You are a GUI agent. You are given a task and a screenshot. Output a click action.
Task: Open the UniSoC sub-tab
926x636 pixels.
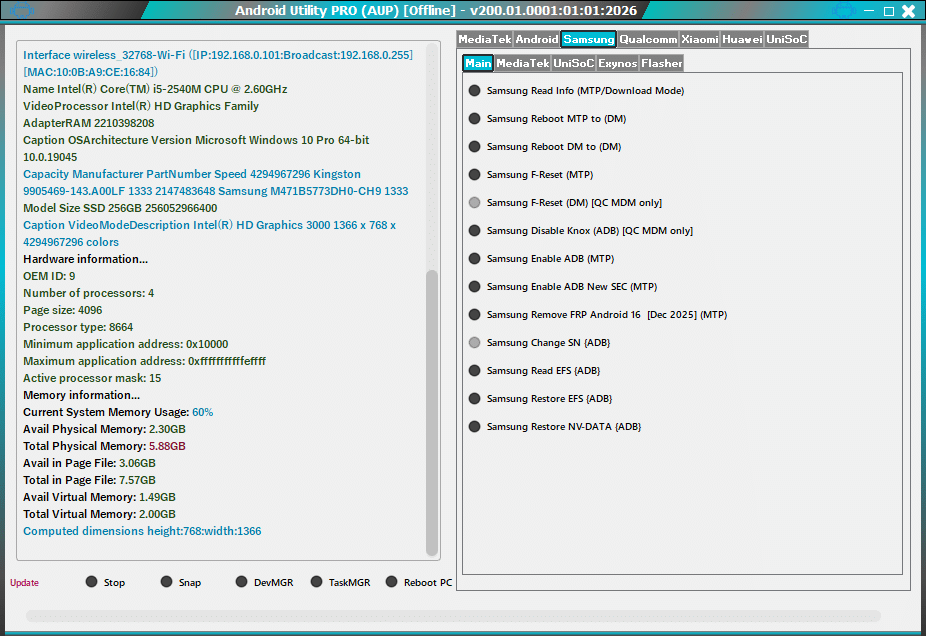pyautogui.click(x=572, y=63)
